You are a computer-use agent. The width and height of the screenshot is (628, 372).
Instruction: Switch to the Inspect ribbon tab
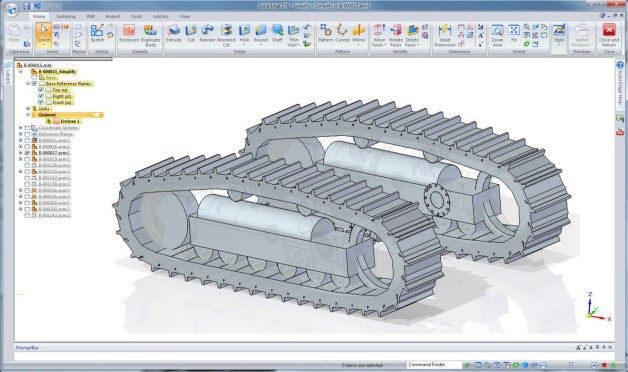pos(113,16)
